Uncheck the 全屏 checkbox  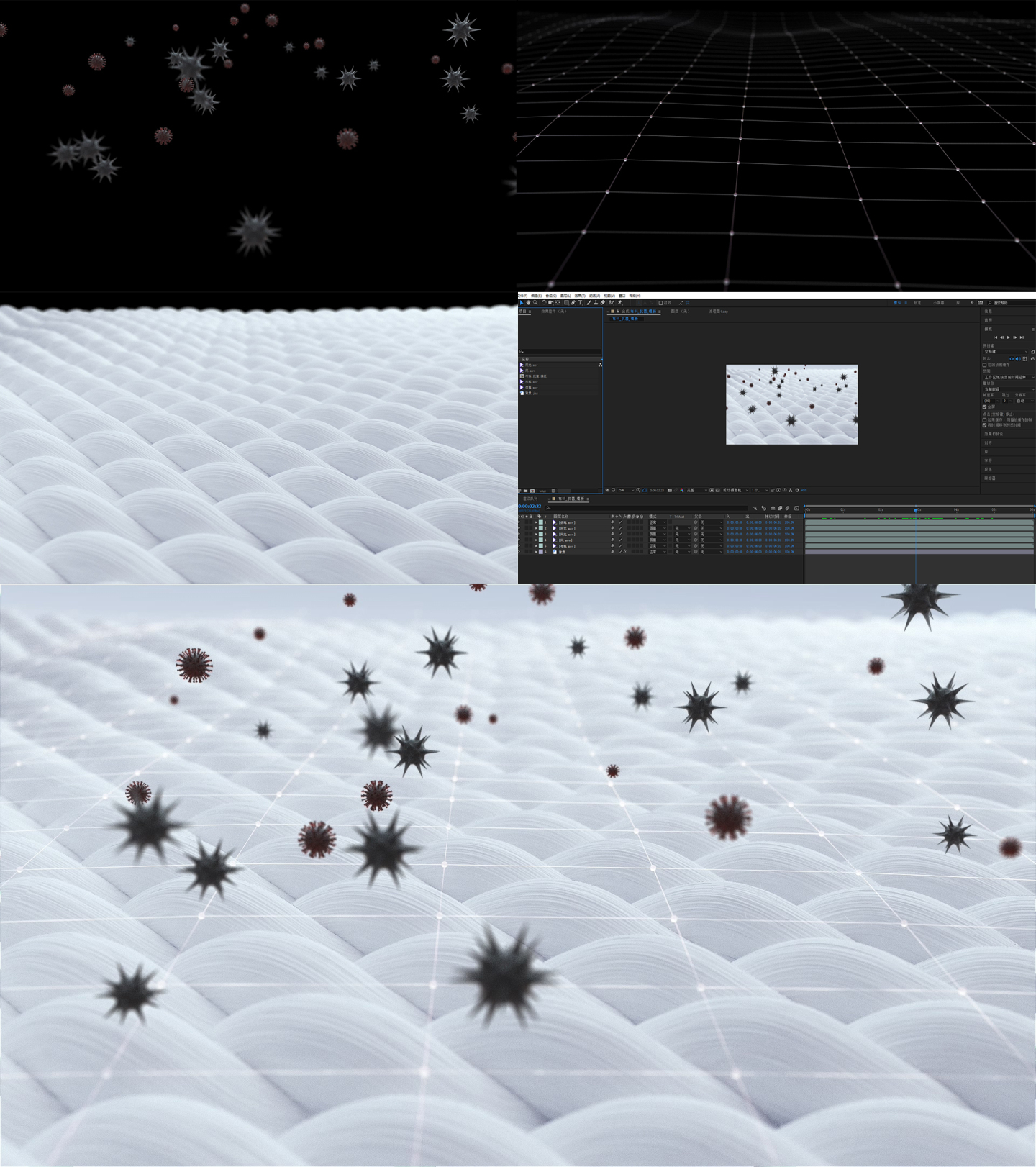(984, 407)
